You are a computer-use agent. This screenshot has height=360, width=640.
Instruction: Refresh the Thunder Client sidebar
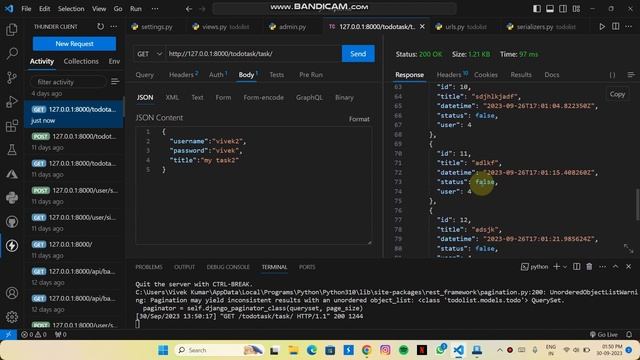point(100,27)
